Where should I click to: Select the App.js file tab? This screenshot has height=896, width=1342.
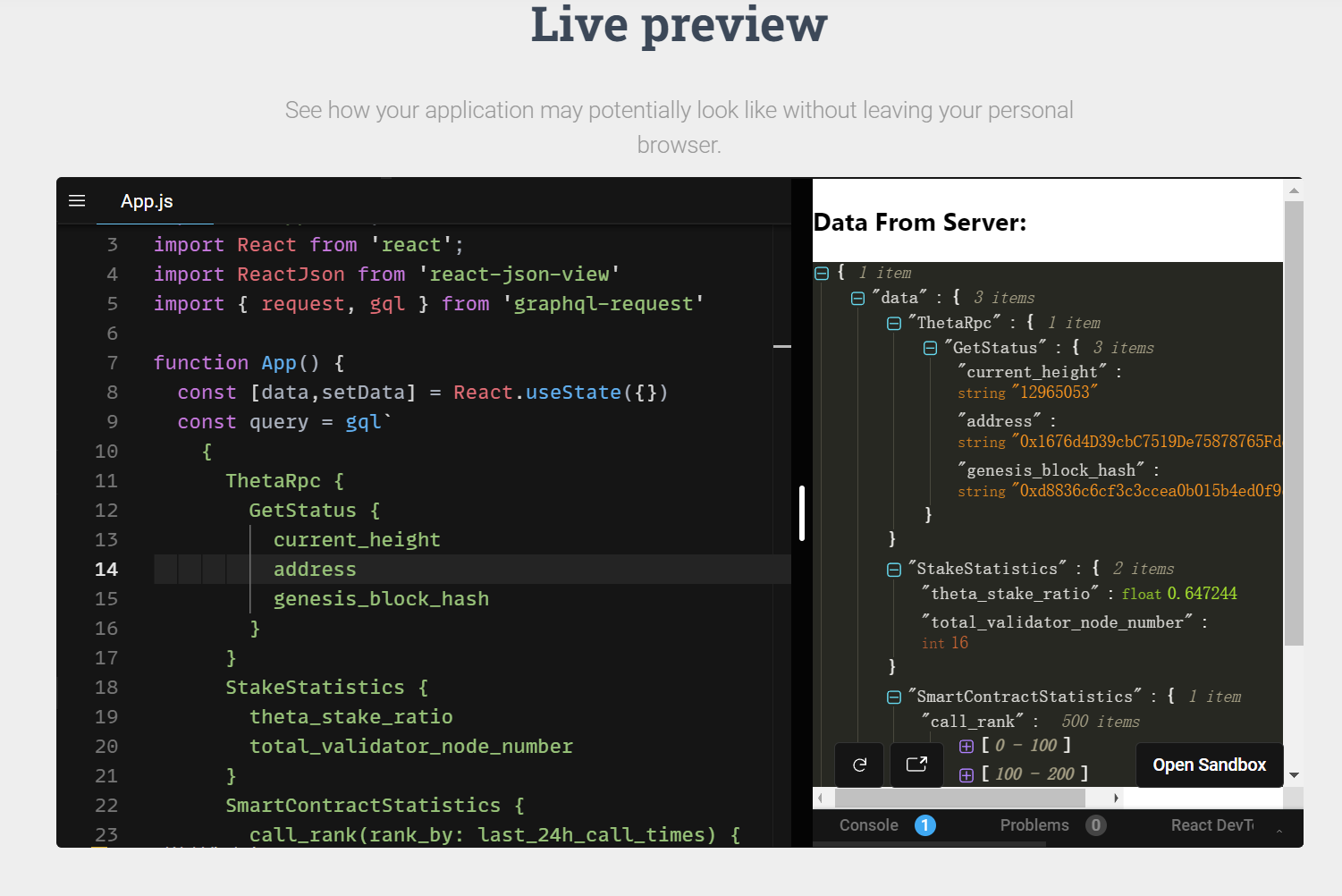[x=147, y=201]
